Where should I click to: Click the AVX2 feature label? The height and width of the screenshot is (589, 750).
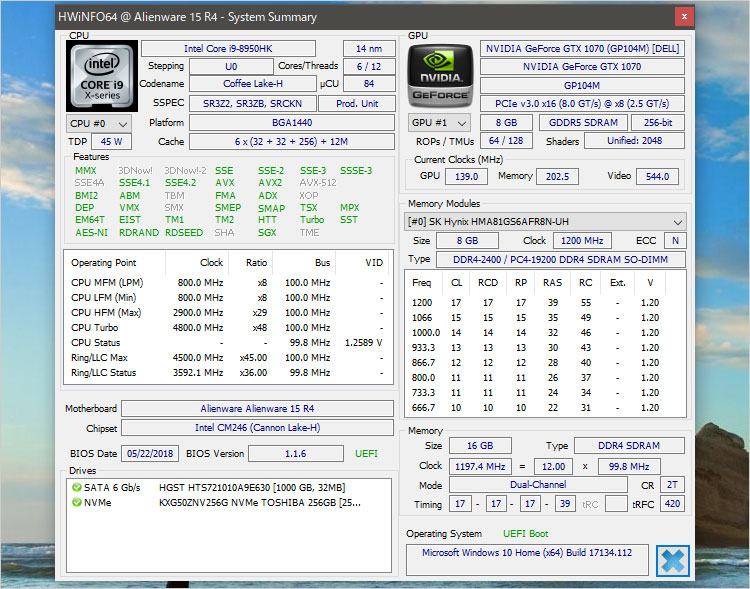click(x=270, y=183)
